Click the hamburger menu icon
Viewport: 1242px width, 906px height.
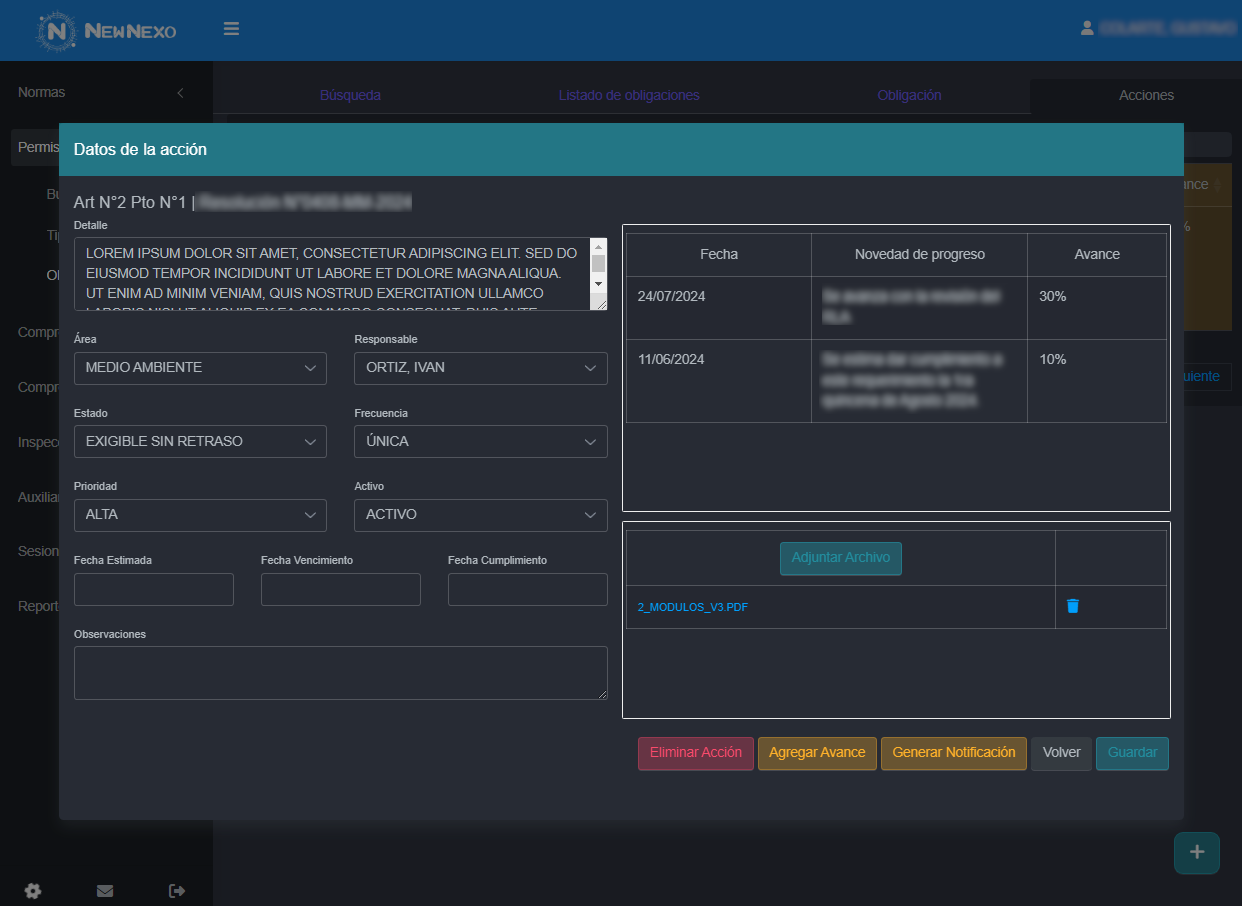tap(231, 29)
